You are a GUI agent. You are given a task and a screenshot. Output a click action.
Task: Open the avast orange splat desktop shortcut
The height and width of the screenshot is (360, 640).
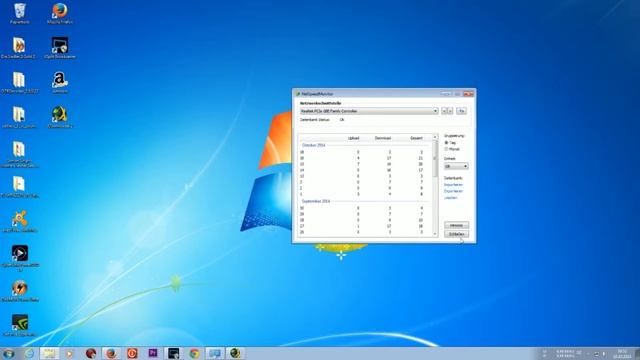19,221
